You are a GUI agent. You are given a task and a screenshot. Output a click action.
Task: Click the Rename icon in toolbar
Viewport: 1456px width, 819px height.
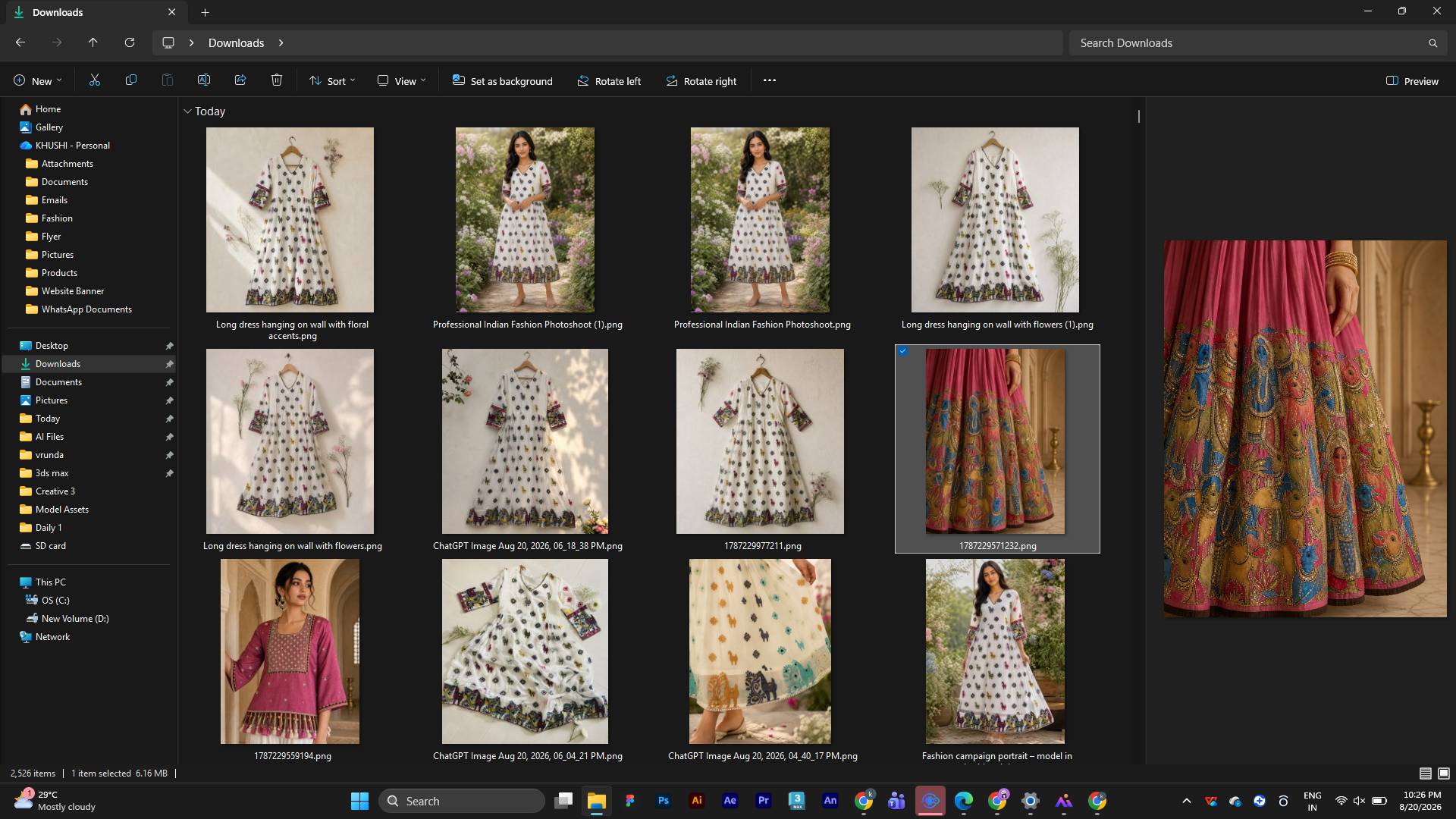[x=204, y=80]
